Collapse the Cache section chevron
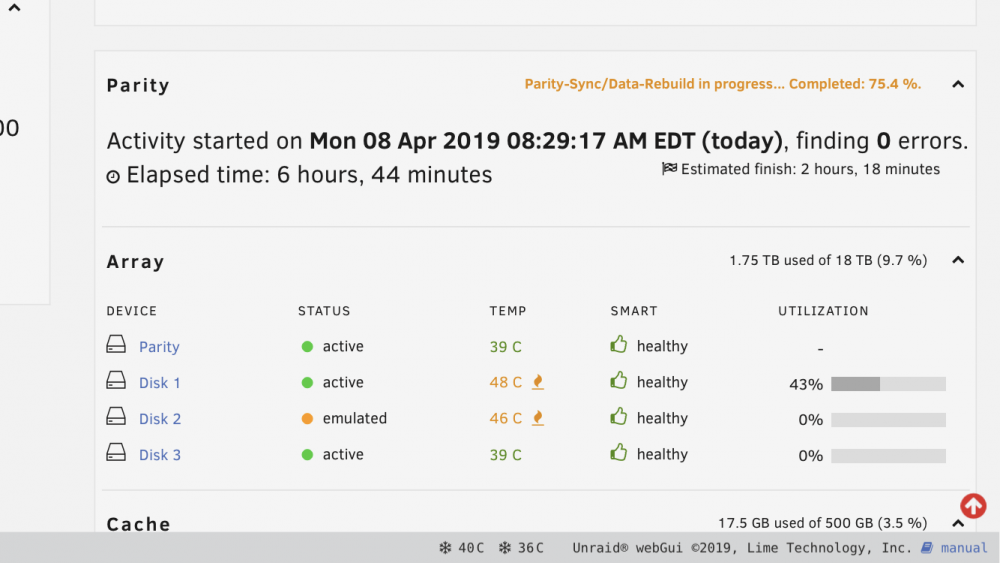 pos(958,523)
